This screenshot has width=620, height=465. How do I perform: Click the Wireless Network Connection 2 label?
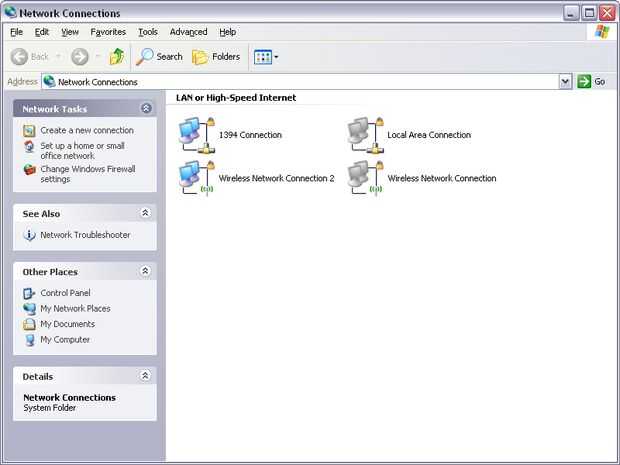[276, 178]
